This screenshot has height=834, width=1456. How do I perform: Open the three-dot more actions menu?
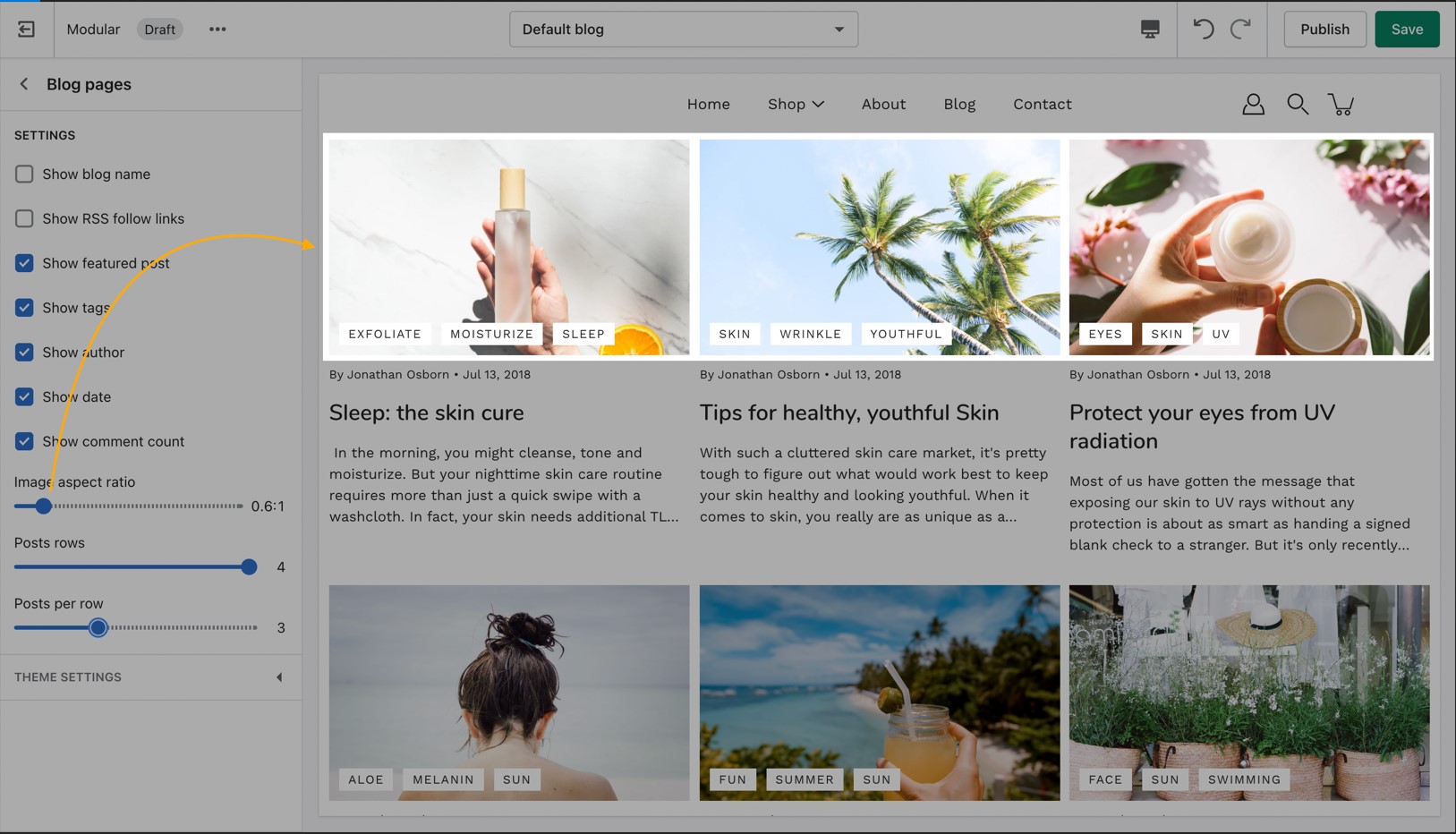[217, 30]
